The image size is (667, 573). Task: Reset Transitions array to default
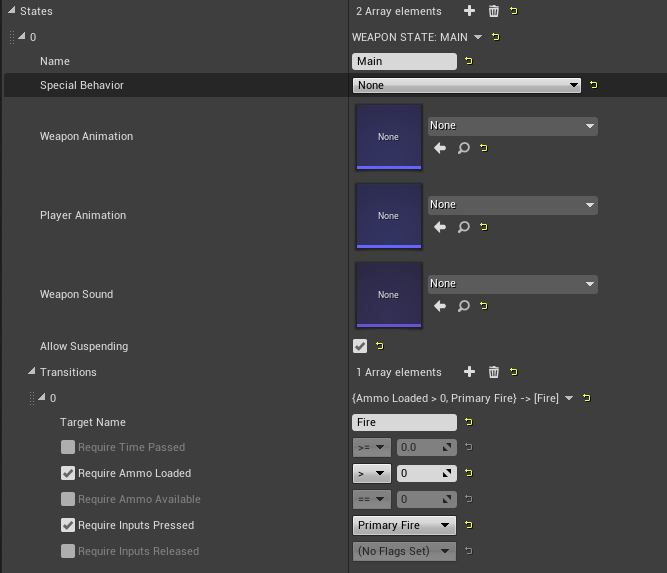point(514,372)
